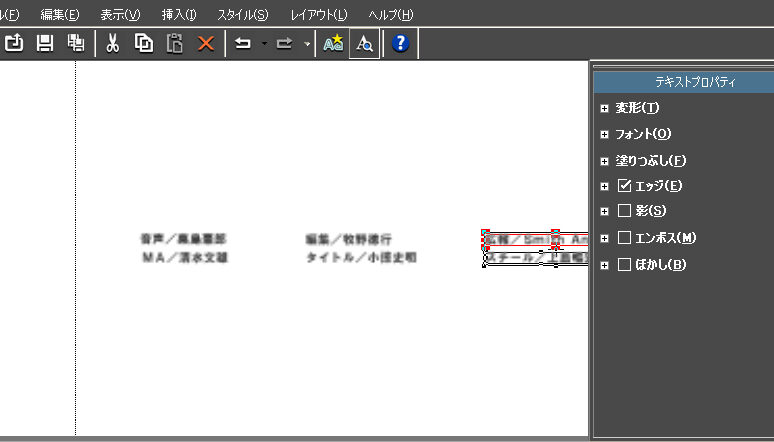Click the Save All icon
The width and height of the screenshot is (774, 442).
pyautogui.click(x=75, y=44)
